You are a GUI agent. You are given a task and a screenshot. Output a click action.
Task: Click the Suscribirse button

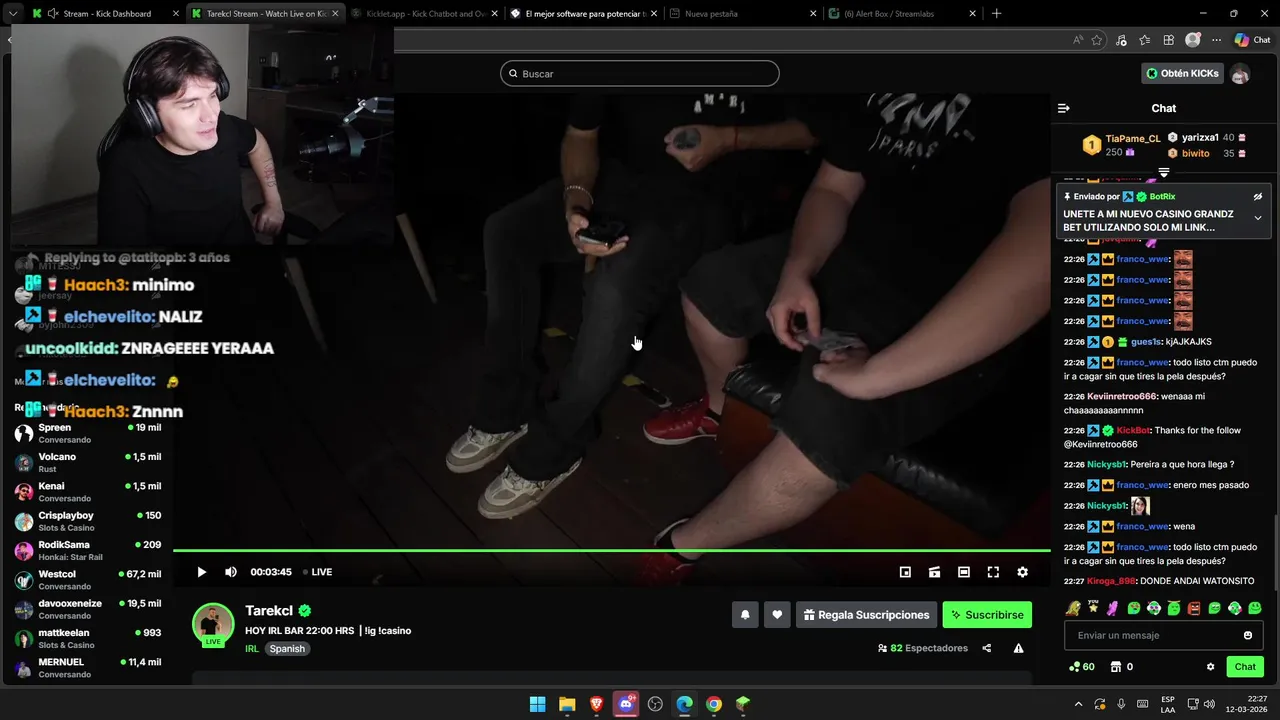(987, 615)
